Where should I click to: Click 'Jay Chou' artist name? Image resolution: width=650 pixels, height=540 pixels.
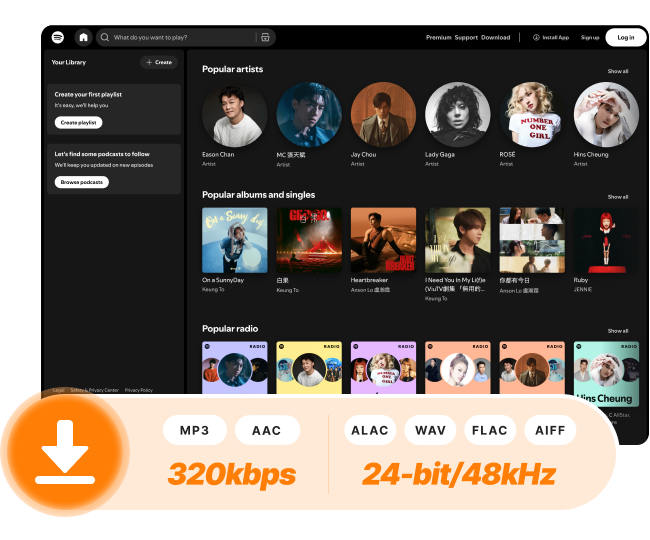(364, 155)
